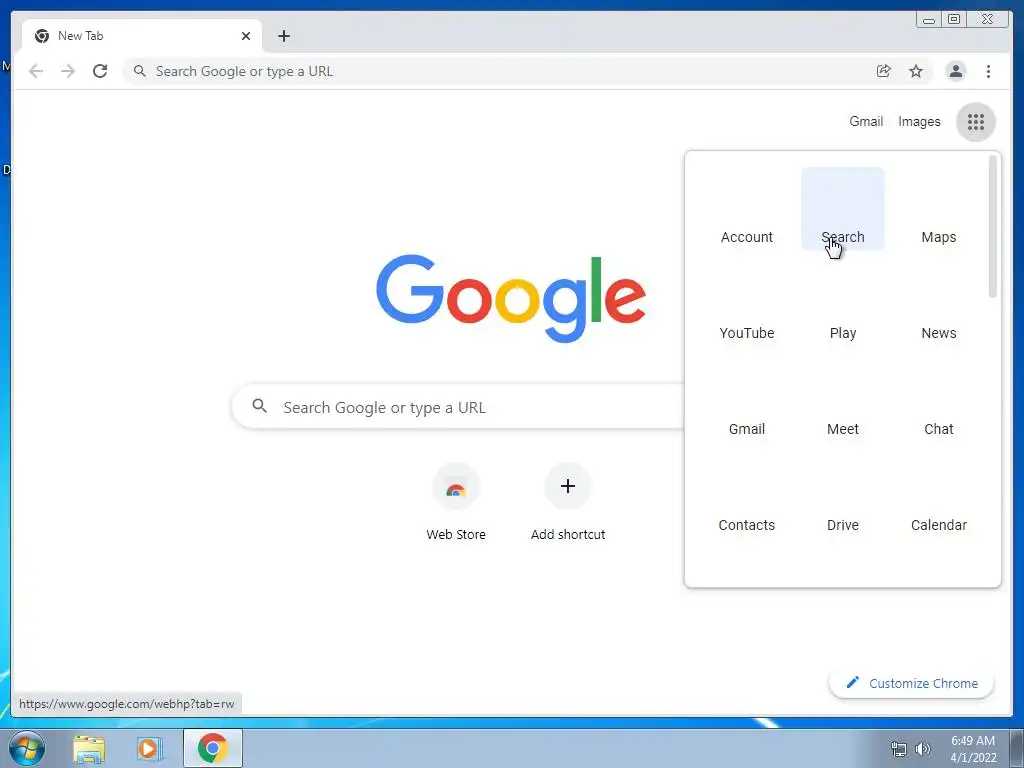Viewport: 1024px width, 768px height.
Task: Open the Google apps grid icon
Action: tap(976, 121)
